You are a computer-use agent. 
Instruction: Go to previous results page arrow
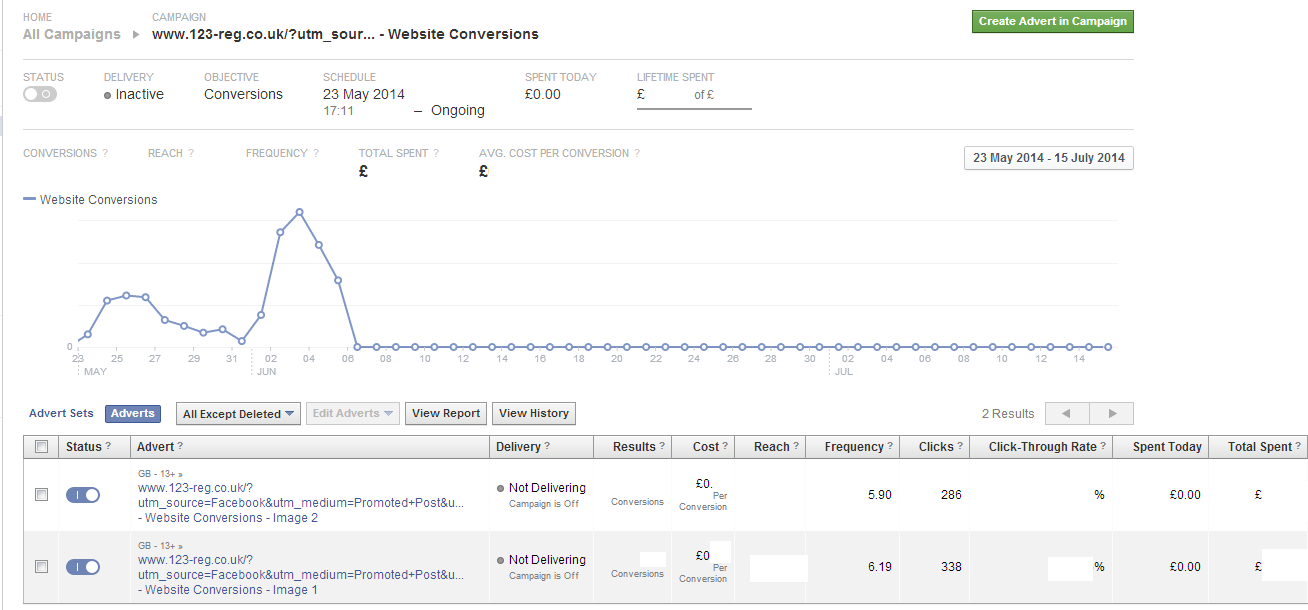1067,413
